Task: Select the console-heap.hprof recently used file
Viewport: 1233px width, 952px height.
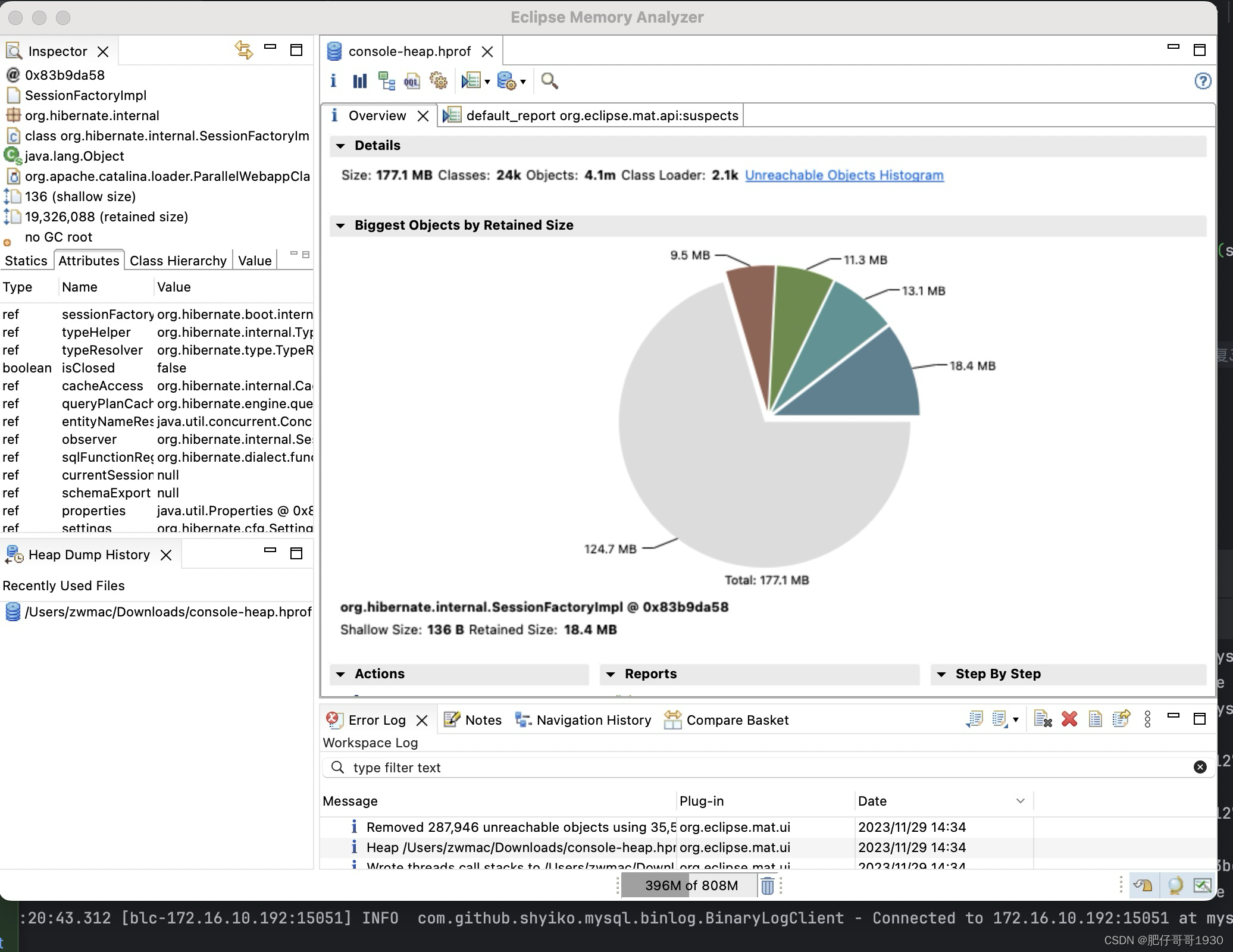Action: click(158, 612)
